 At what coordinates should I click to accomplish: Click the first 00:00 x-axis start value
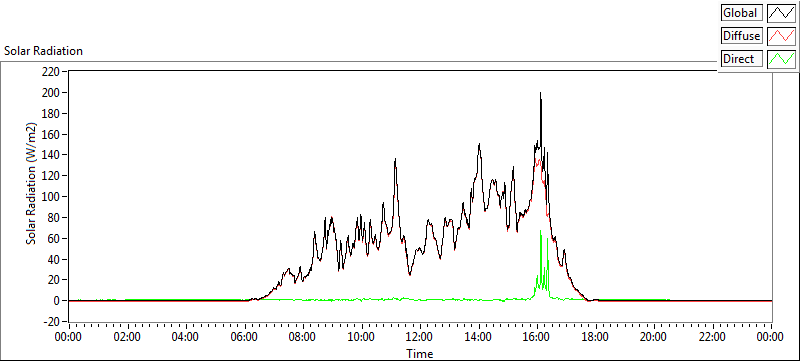click(x=69, y=337)
